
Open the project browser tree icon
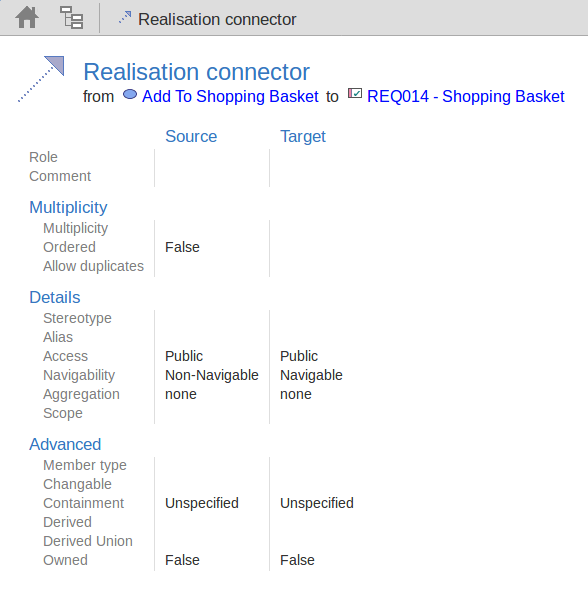pos(71,18)
